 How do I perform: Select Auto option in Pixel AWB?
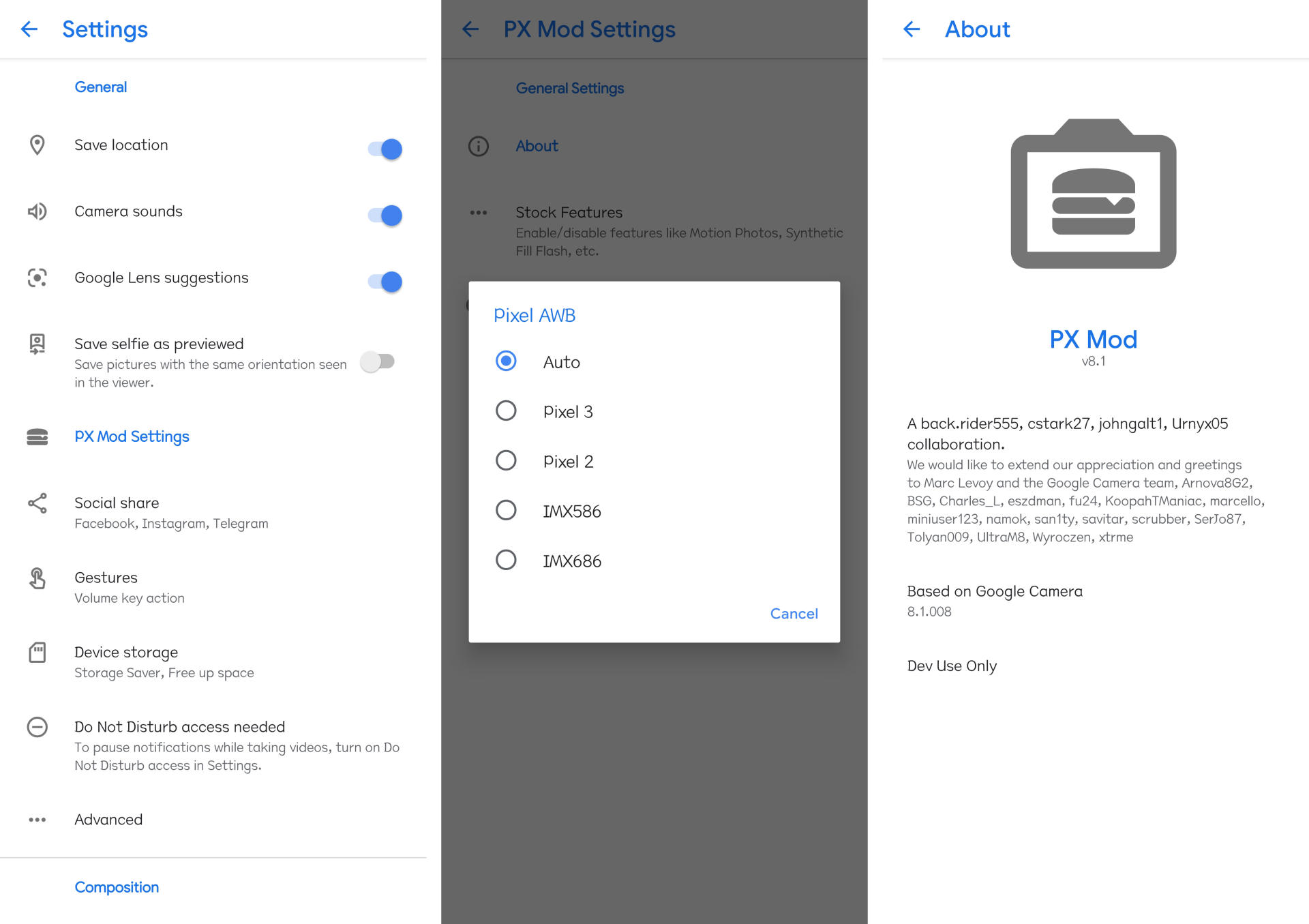pos(507,362)
